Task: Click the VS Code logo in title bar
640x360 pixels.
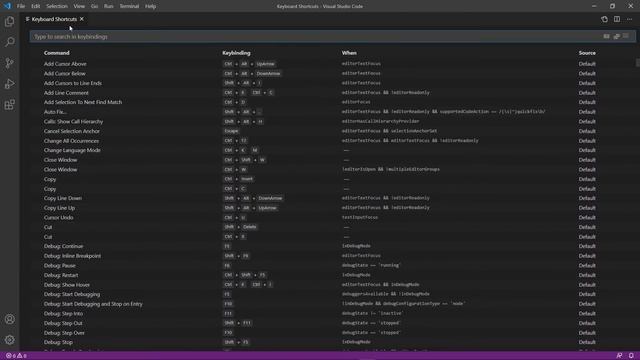Action: click(x=7, y=6)
